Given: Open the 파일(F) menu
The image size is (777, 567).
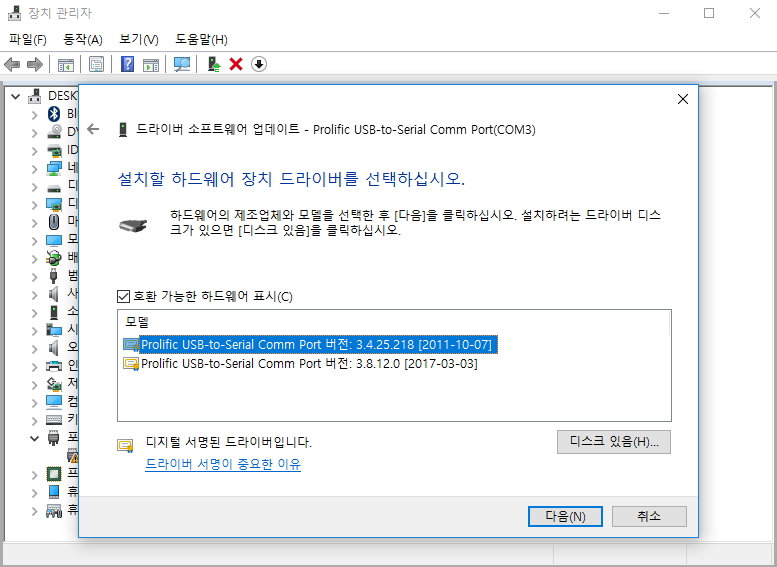Looking at the screenshot, I should tap(28, 39).
